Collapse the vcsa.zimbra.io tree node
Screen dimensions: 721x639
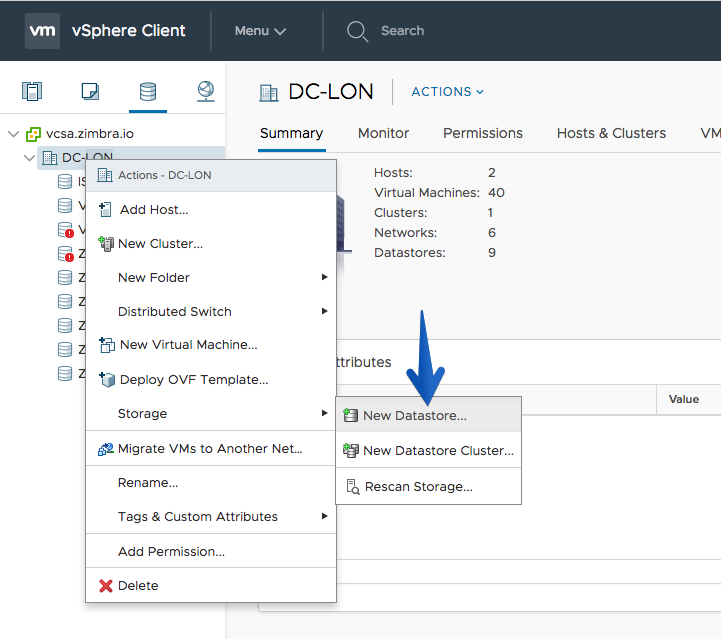coord(14,134)
